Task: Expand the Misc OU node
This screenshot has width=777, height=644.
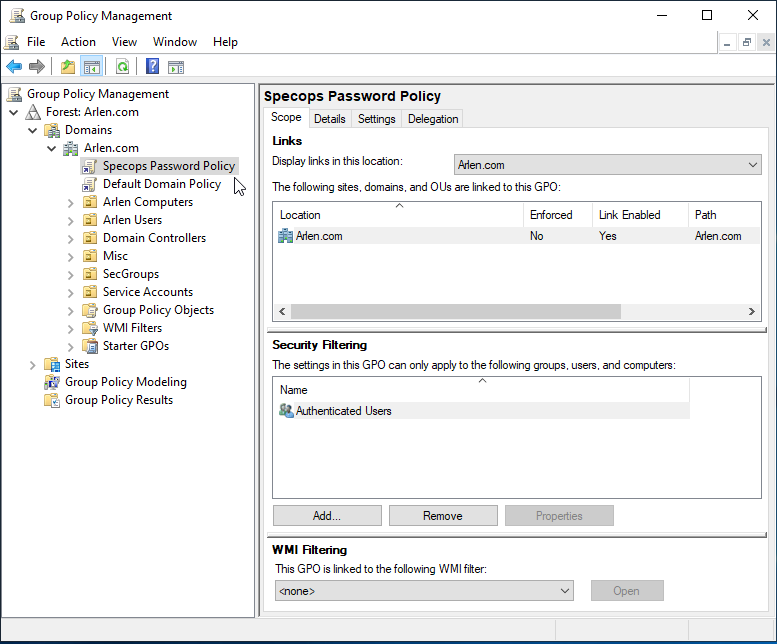Action: pos(70,257)
